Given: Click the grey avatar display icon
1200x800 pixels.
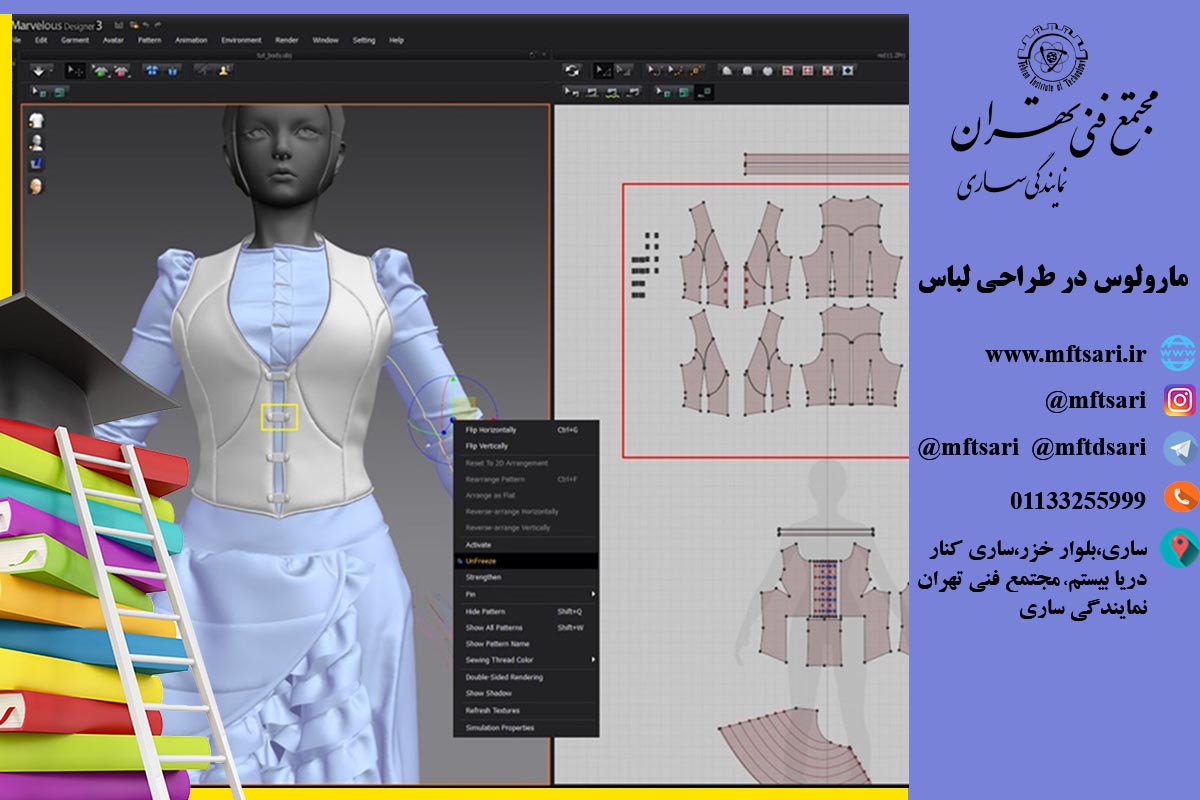Looking at the screenshot, I should pyautogui.click(x=37, y=142).
